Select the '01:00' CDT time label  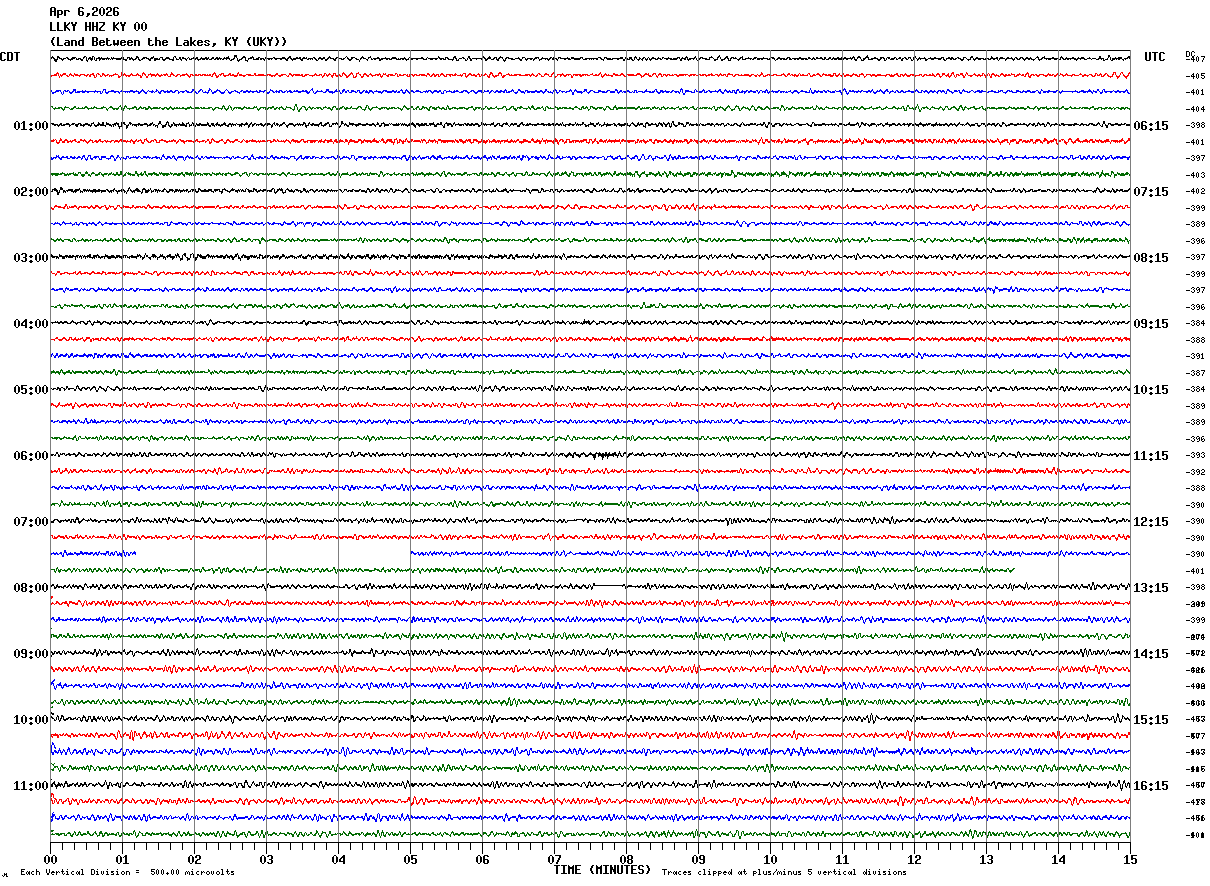point(31,126)
